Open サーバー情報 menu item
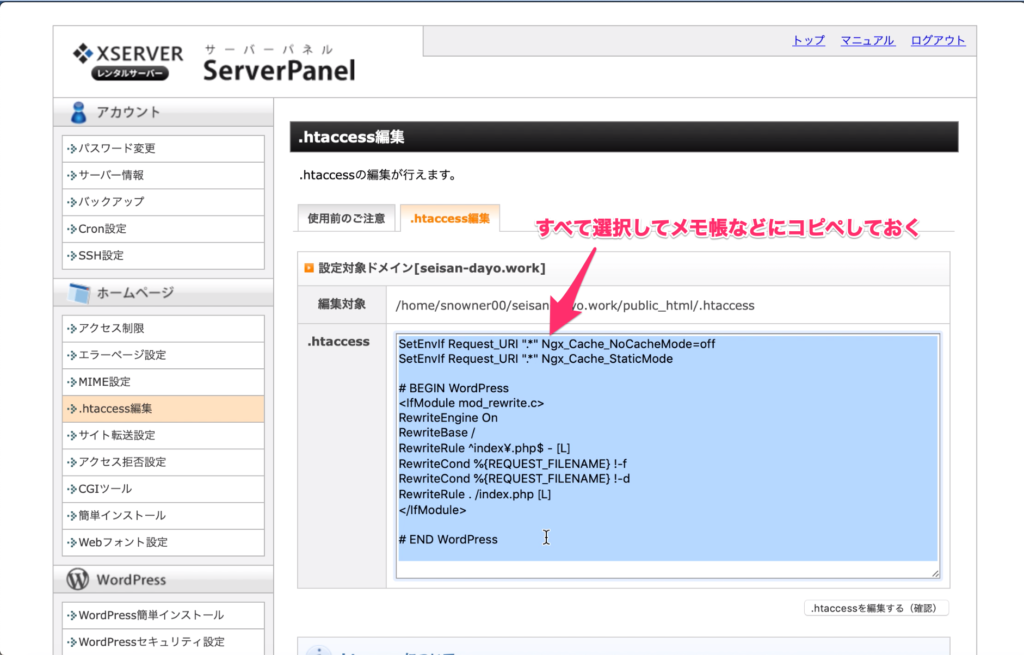 click(111, 175)
